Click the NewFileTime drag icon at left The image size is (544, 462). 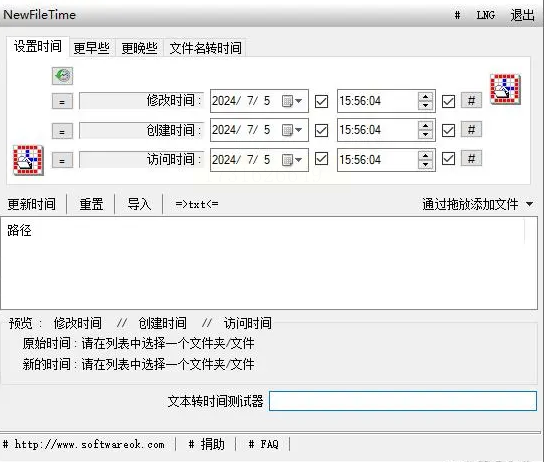point(28,160)
